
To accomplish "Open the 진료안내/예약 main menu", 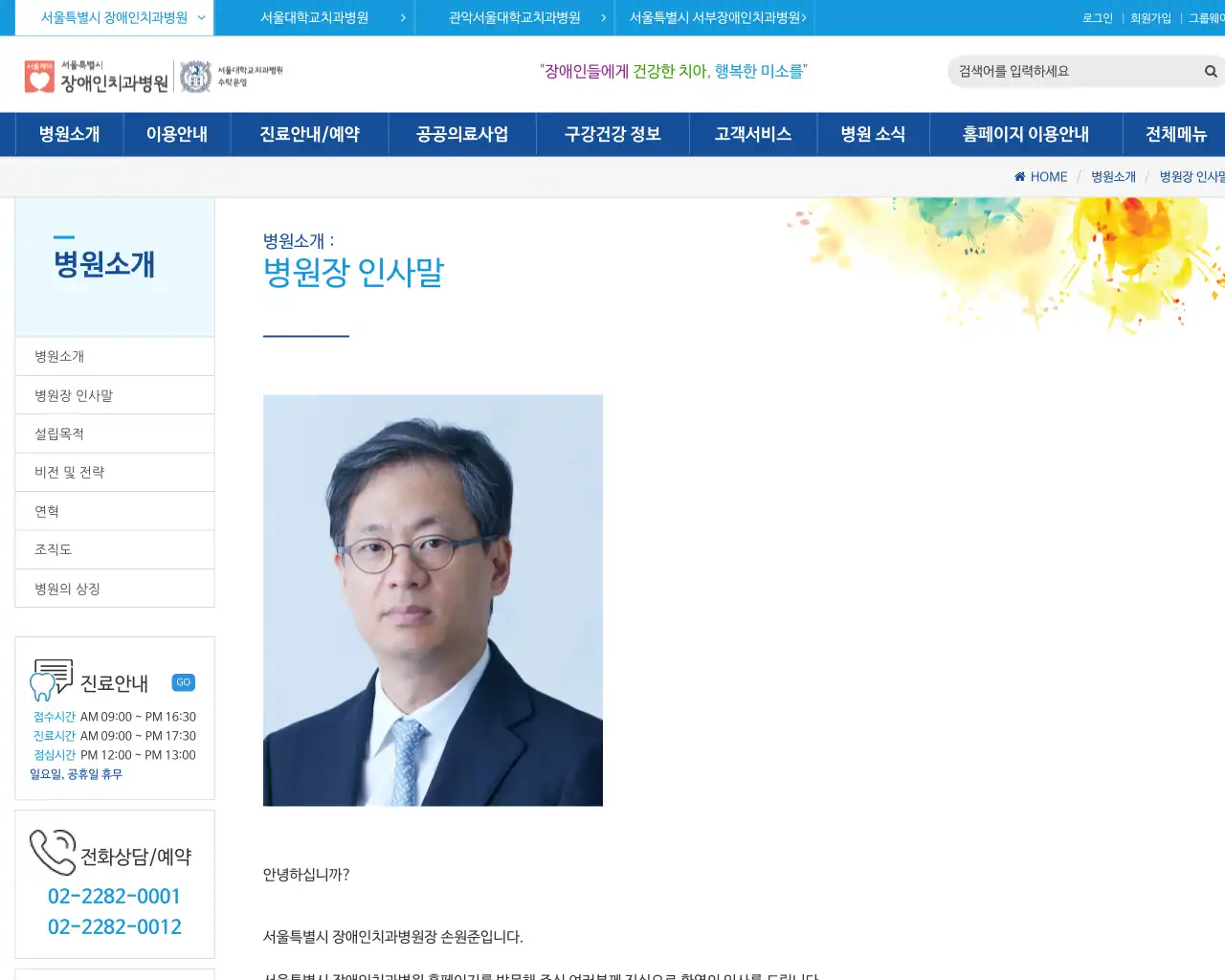I will [310, 134].
